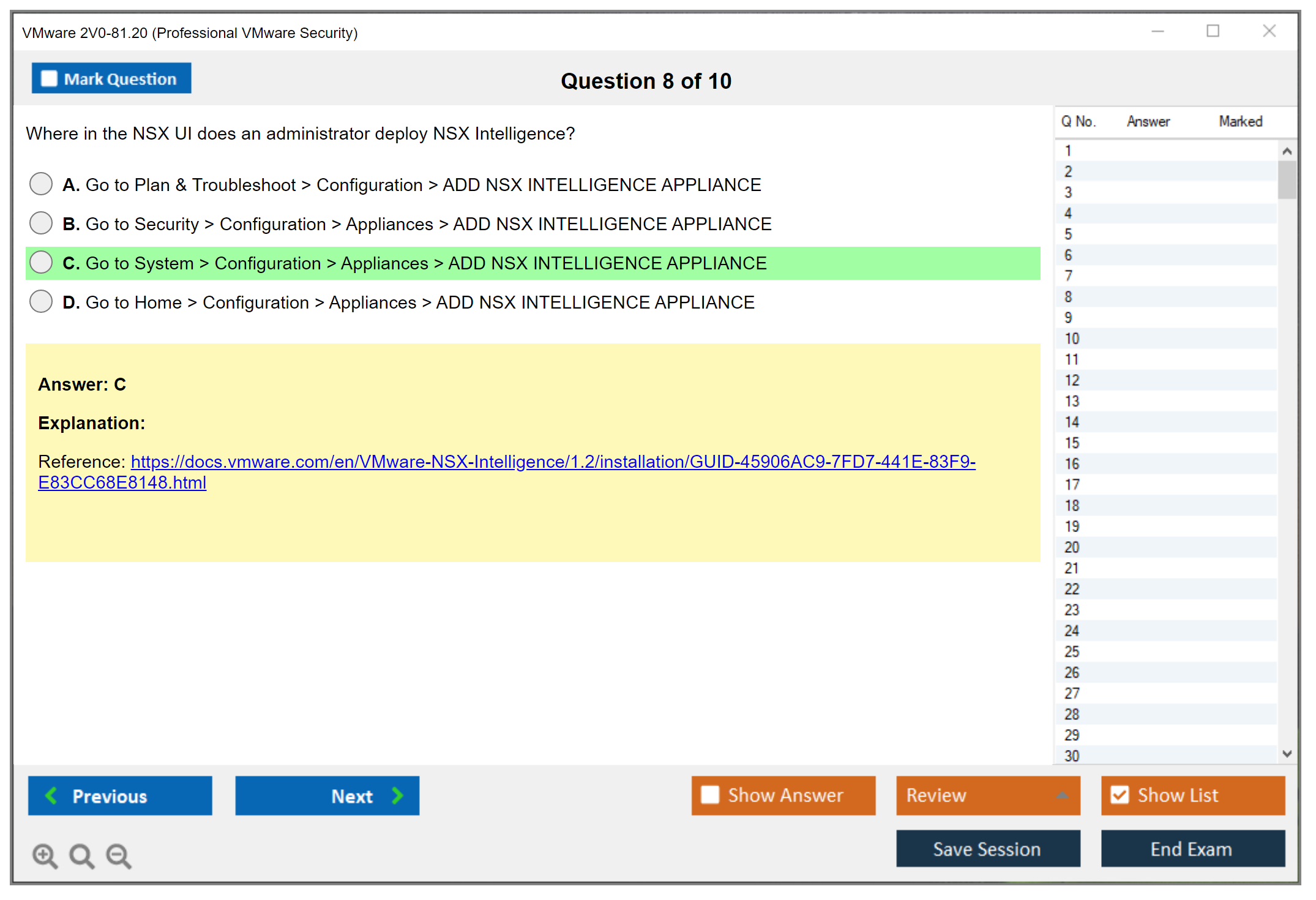
Task: Maximize the exam window
Action: pos(1213,31)
